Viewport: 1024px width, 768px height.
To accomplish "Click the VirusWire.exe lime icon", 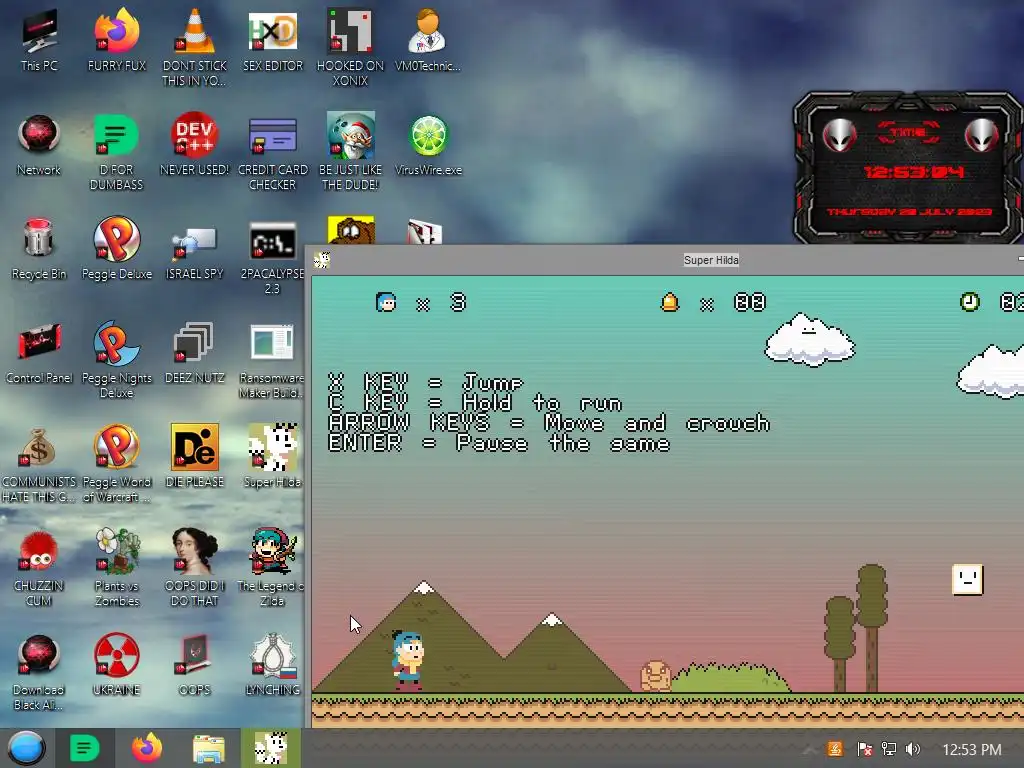I will pyautogui.click(x=428, y=145).
